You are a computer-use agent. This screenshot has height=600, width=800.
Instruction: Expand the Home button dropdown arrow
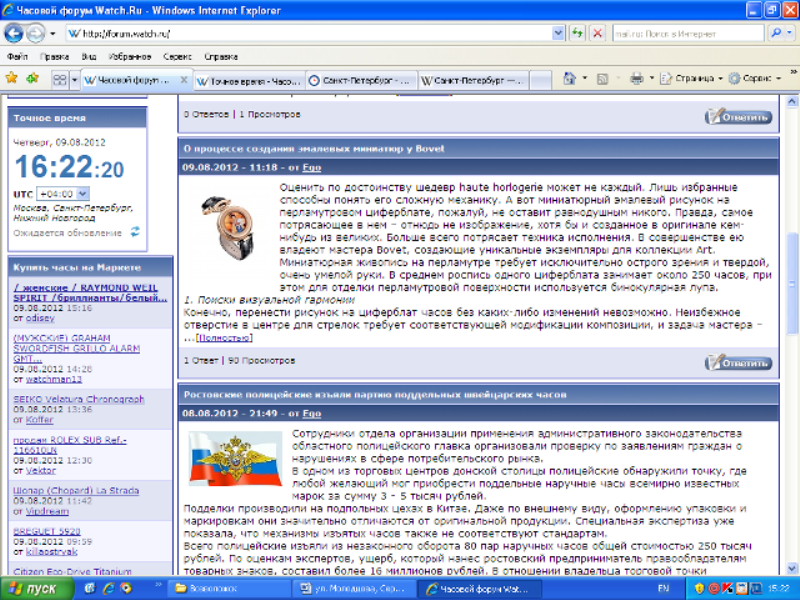585,78
